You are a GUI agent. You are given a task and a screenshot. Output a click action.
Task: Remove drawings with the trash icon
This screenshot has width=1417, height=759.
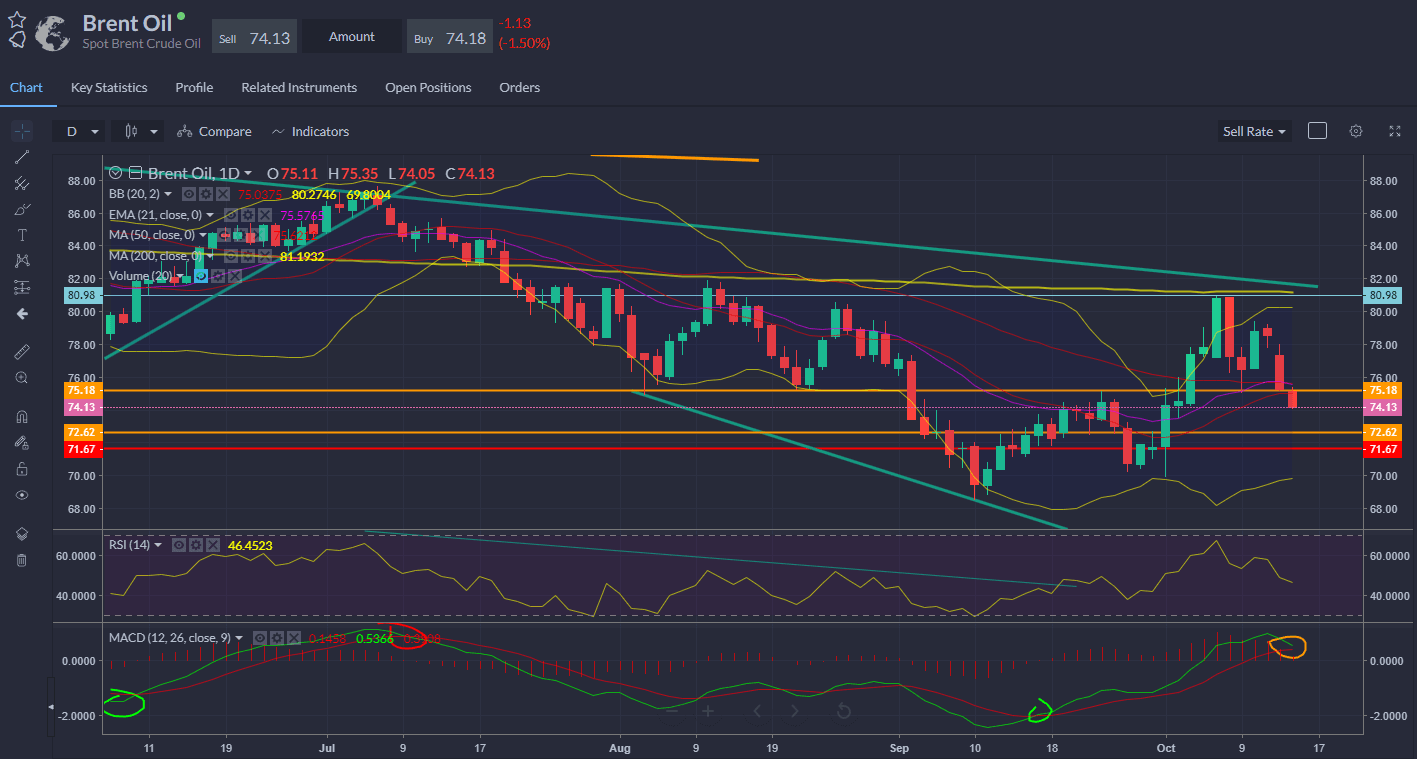click(x=21, y=560)
